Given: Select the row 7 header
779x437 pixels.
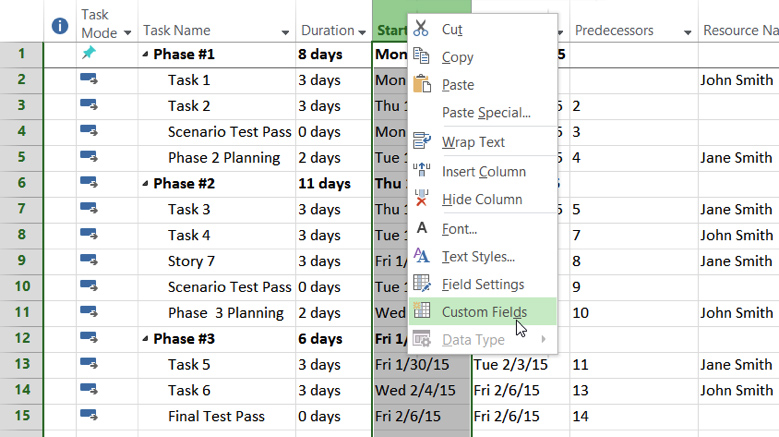Looking at the screenshot, I should click(22, 209).
